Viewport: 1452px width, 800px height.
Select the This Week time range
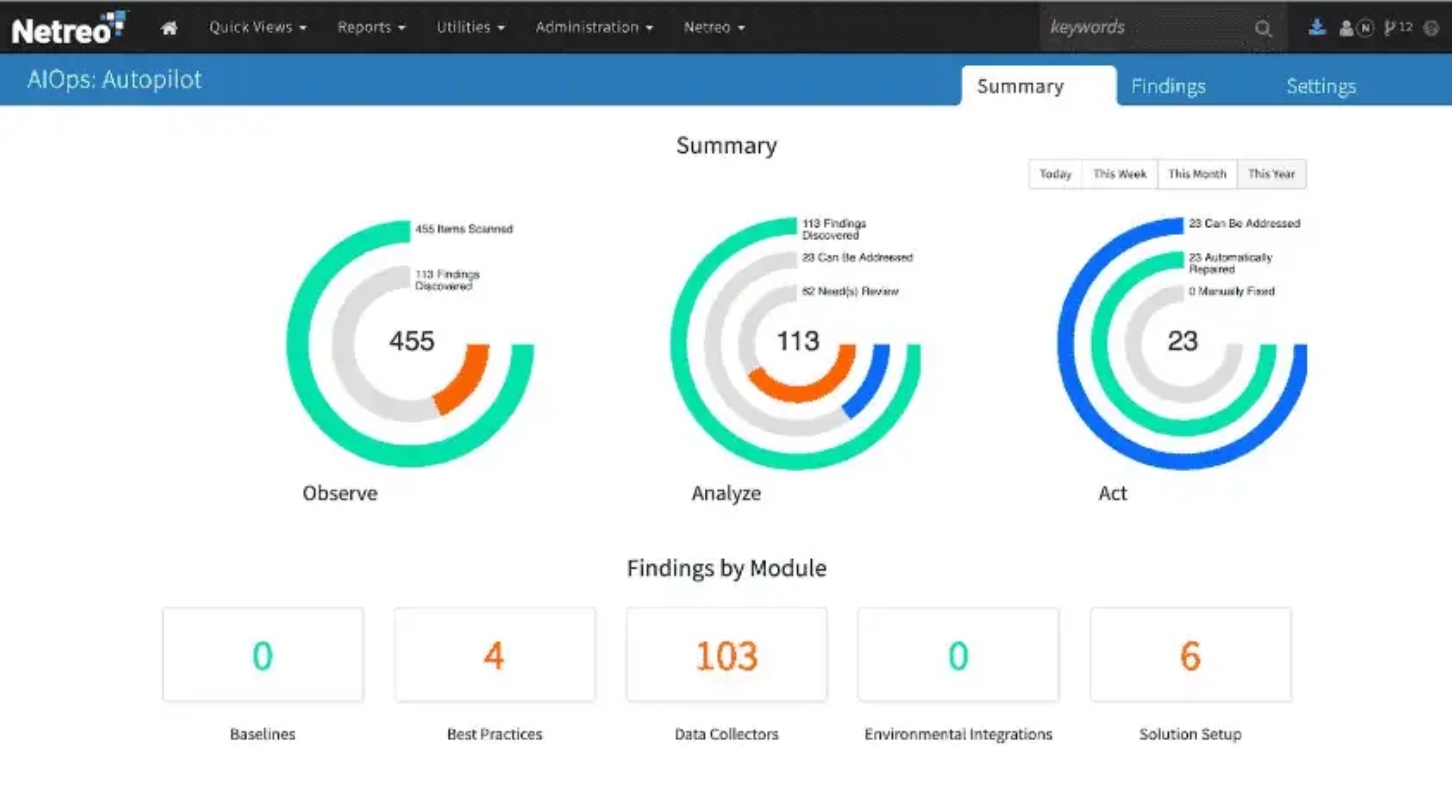1120,174
